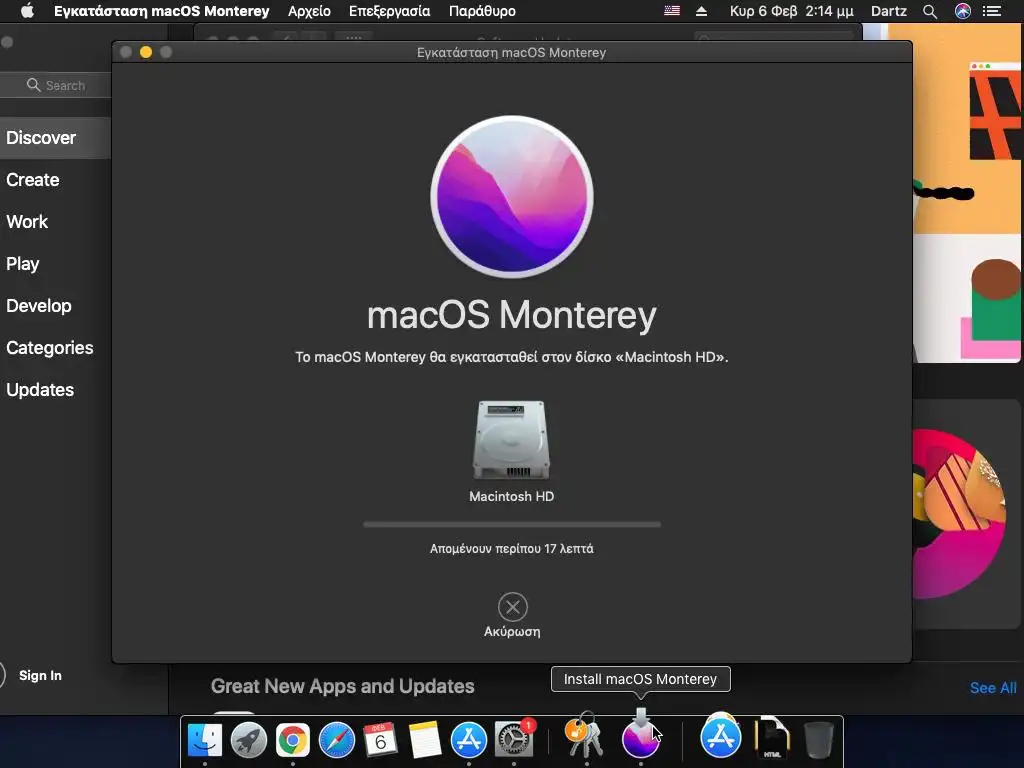Open Google Chrome from the Dock
Screen dimensions: 1024x768
(293, 740)
